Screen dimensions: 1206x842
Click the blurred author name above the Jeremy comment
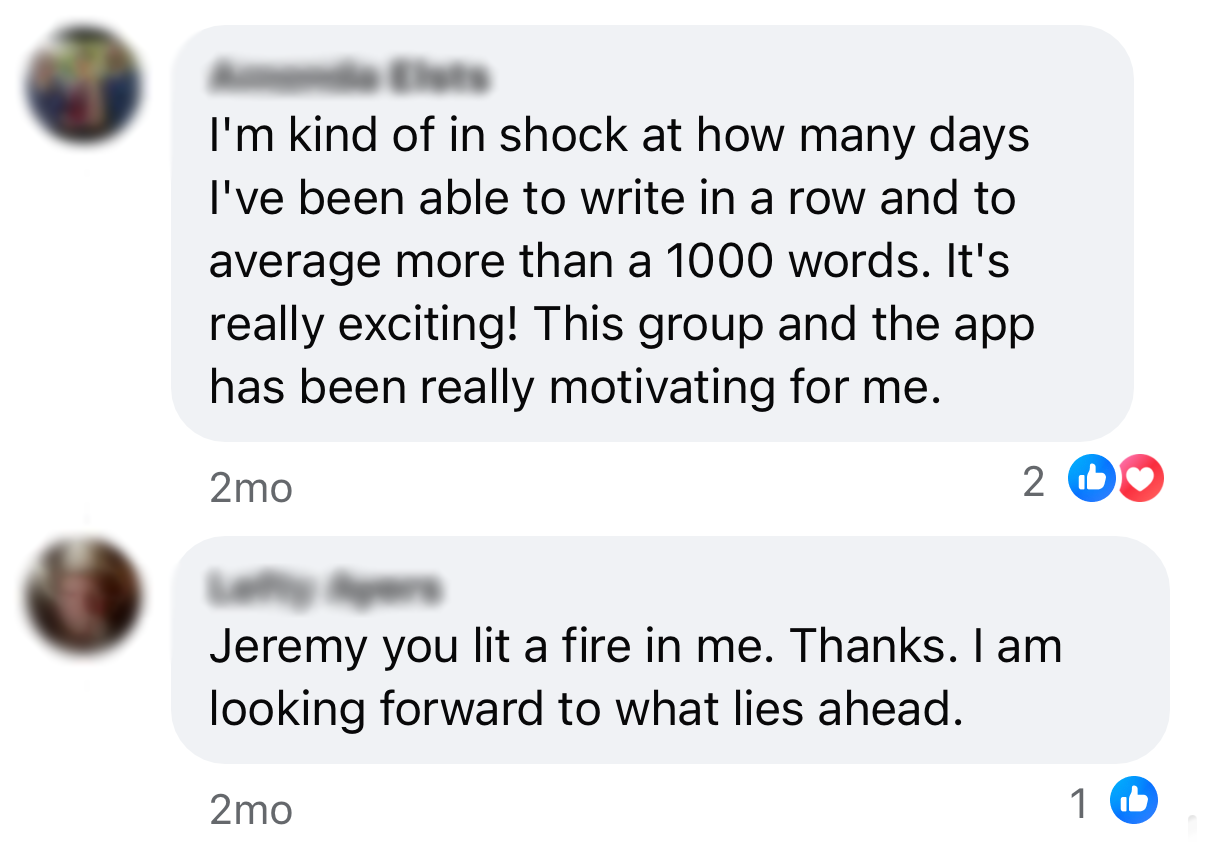[324, 589]
